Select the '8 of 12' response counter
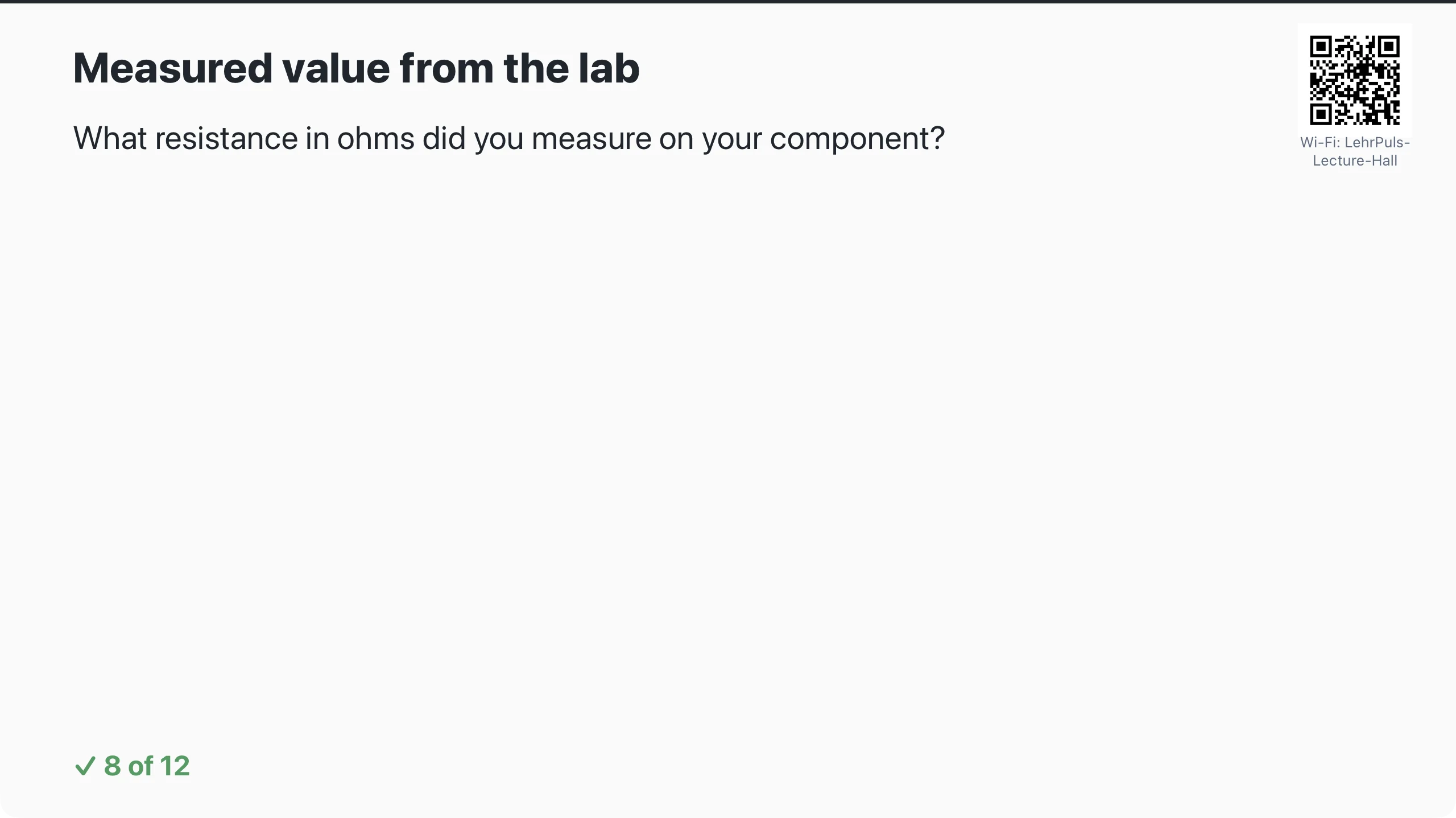The width and height of the screenshot is (1456, 818). pyautogui.click(x=132, y=766)
